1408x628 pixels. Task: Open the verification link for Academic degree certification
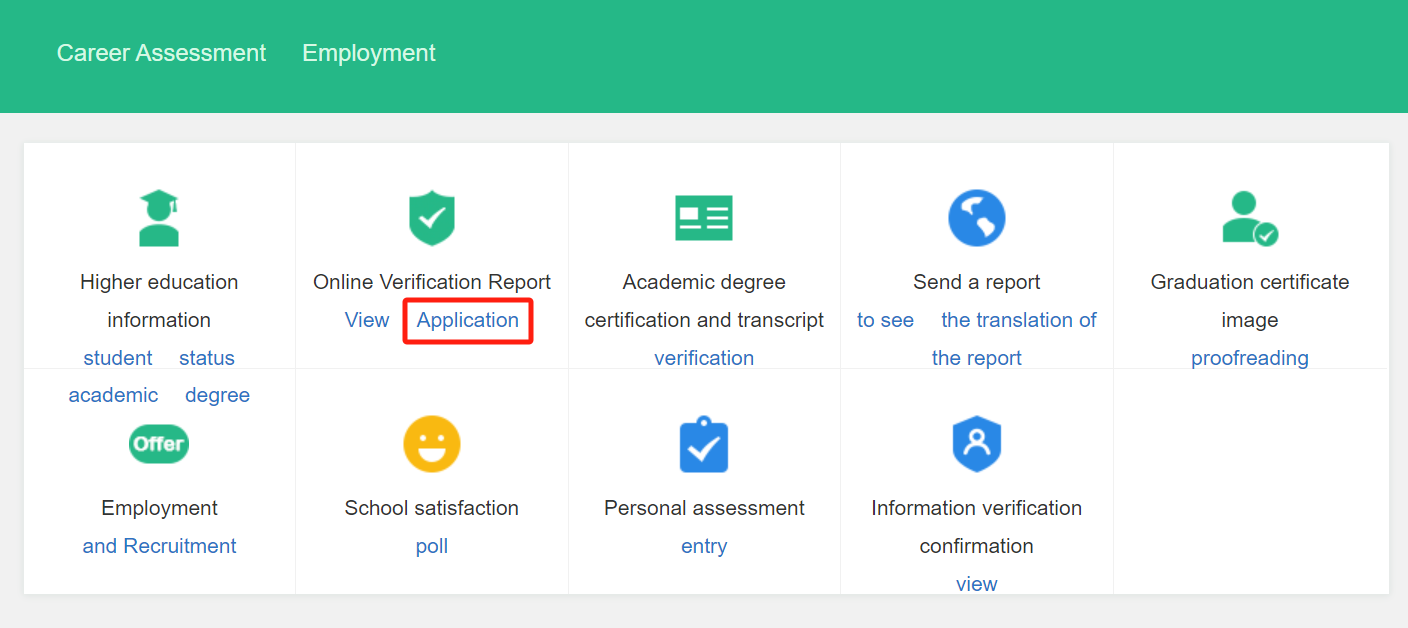point(704,357)
